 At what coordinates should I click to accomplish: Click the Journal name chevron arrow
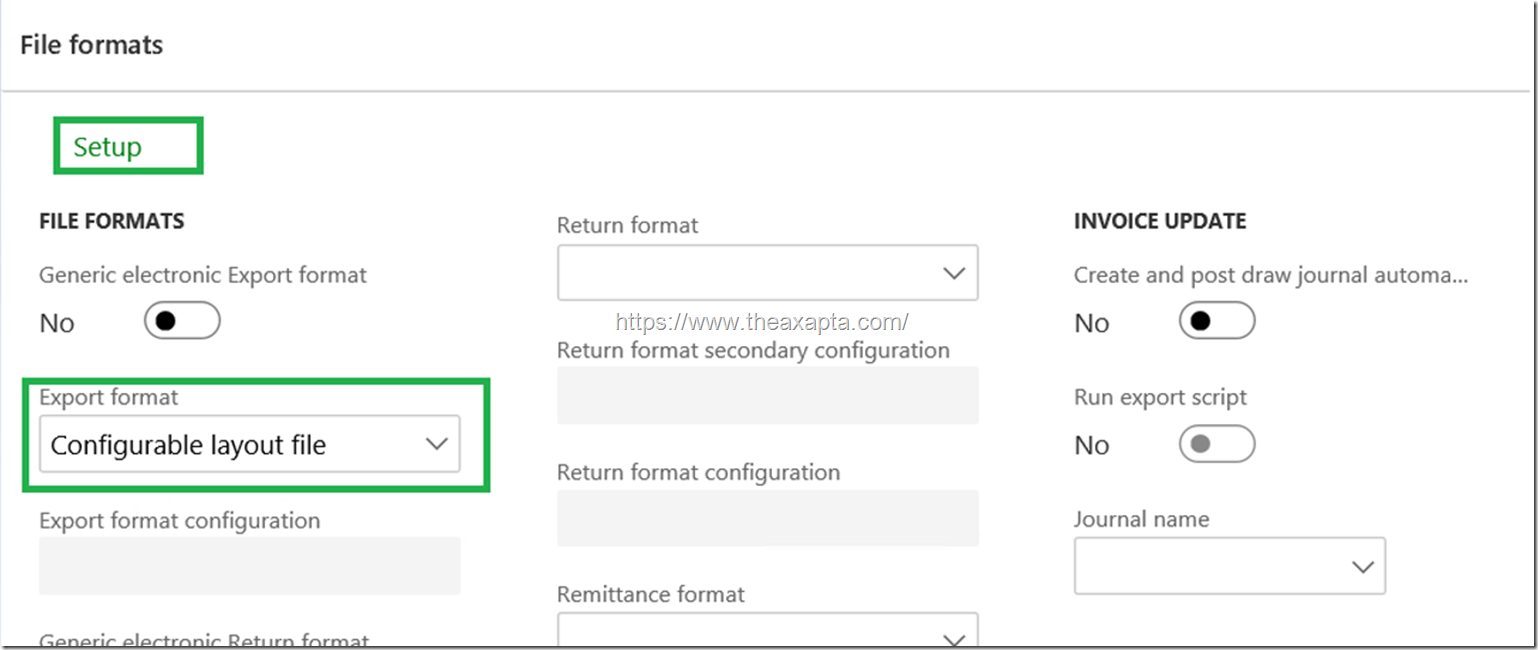tap(1362, 566)
